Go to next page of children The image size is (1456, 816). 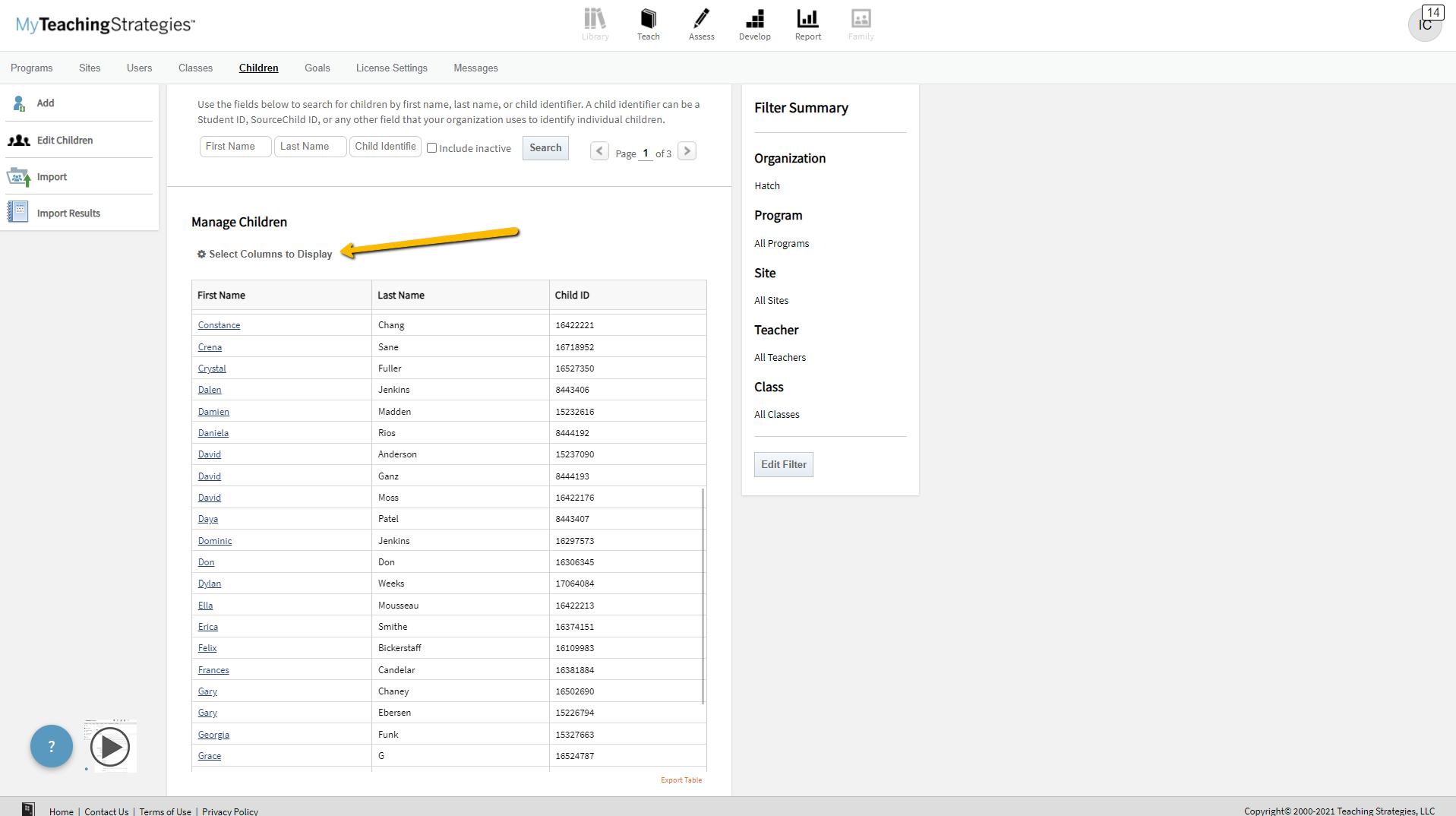[687, 151]
